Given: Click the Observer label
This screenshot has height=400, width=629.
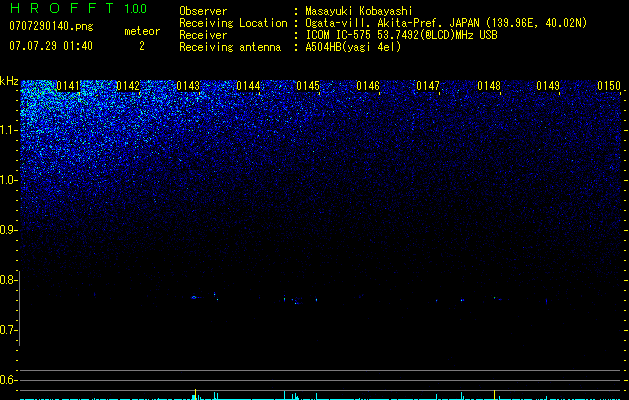Looking at the screenshot, I should click(203, 11).
